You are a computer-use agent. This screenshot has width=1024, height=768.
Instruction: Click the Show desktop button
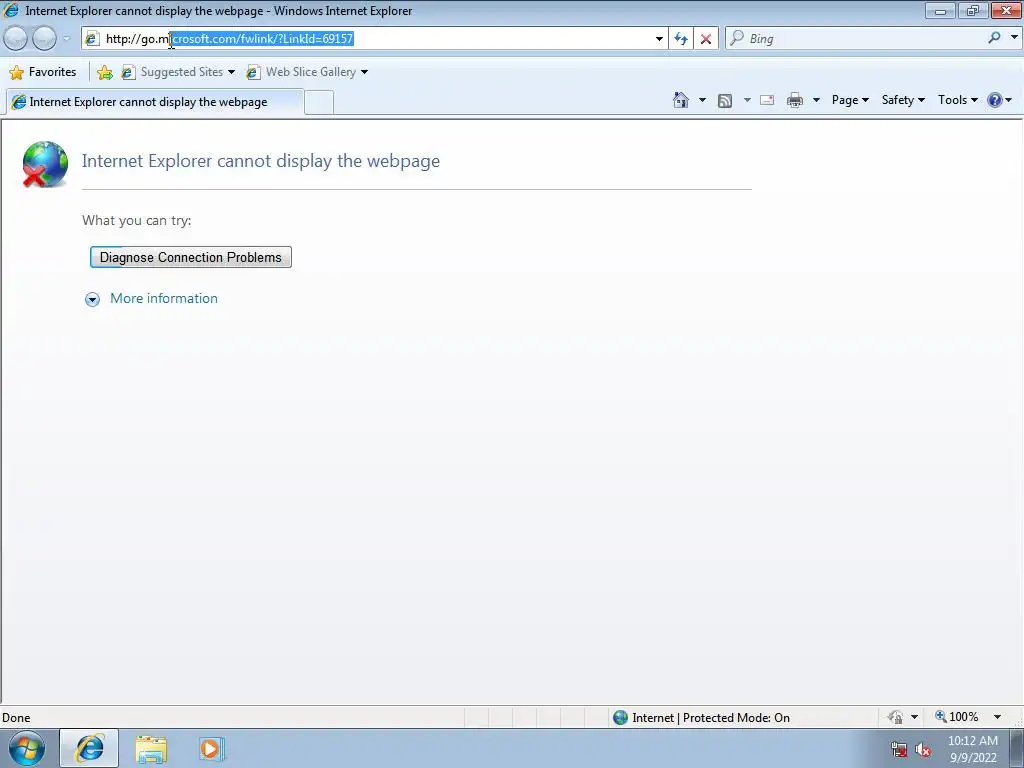coord(1016,749)
